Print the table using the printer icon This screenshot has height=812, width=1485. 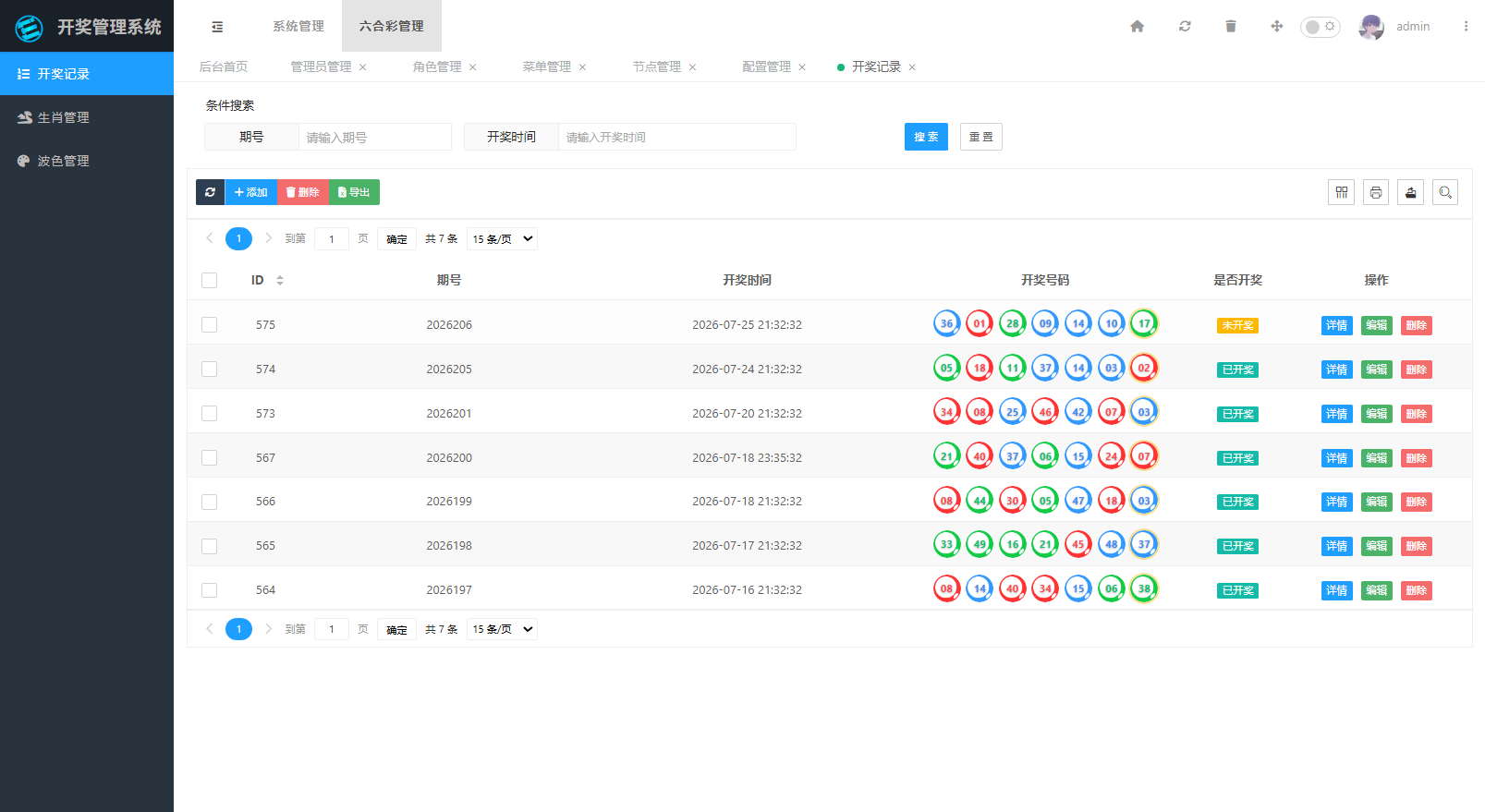tap(1376, 192)
